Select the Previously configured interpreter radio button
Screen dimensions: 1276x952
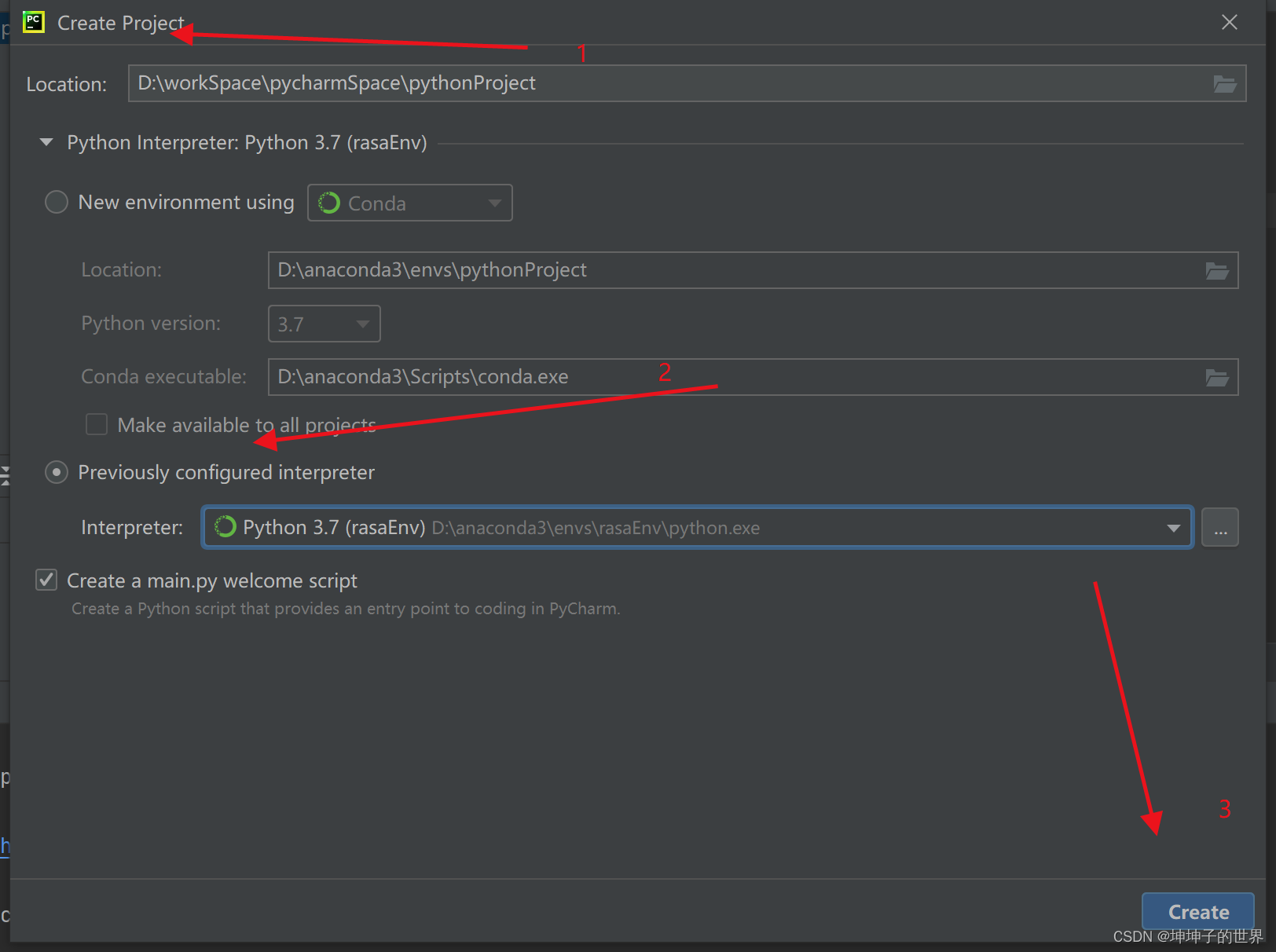pyautogui.click(x=56, y=472)
